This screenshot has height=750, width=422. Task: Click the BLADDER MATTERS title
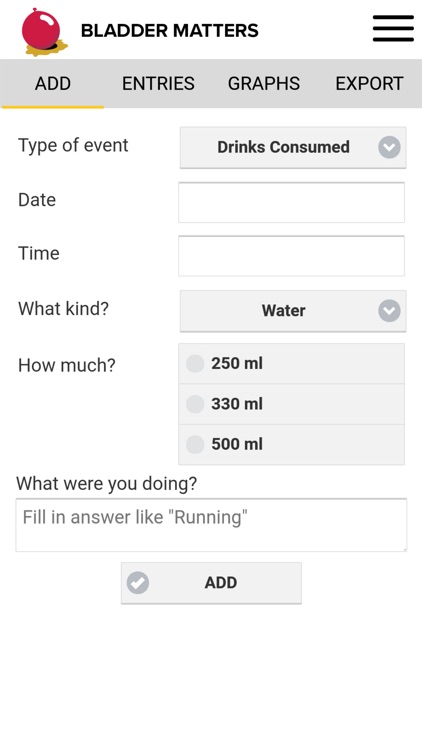coord(170,31)
